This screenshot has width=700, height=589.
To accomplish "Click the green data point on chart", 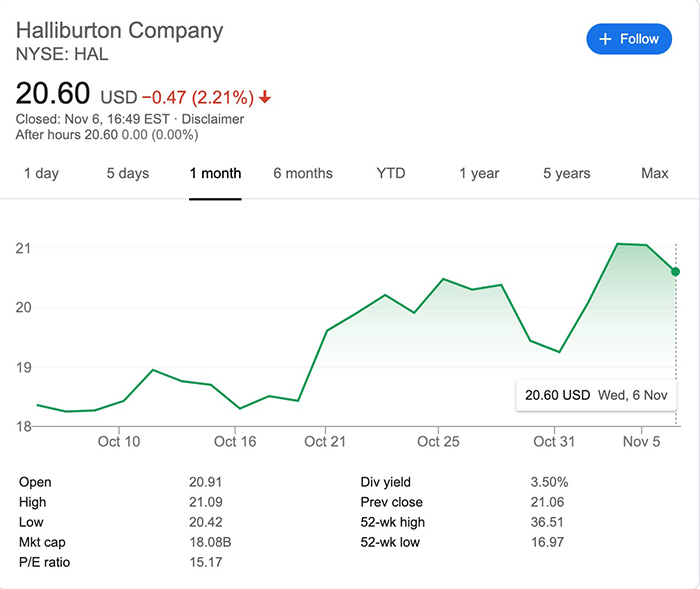I will (x=676, y=271).
